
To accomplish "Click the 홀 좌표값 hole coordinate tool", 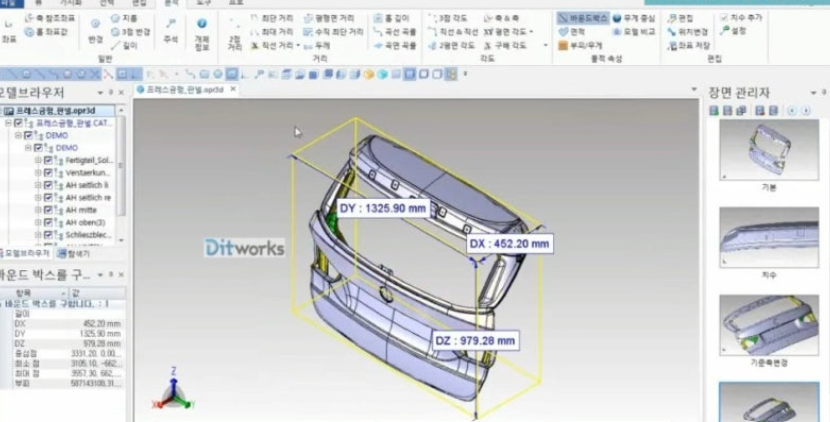I will click(47, 33).
